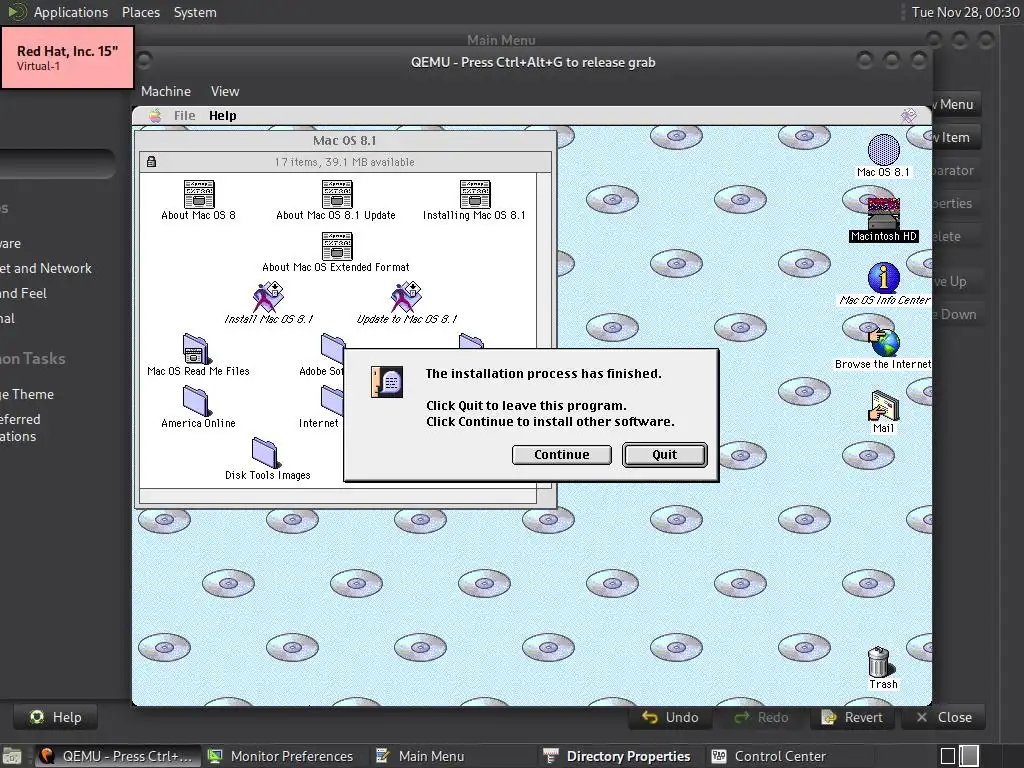Select the Trash icon on Mac desktop

880,662
